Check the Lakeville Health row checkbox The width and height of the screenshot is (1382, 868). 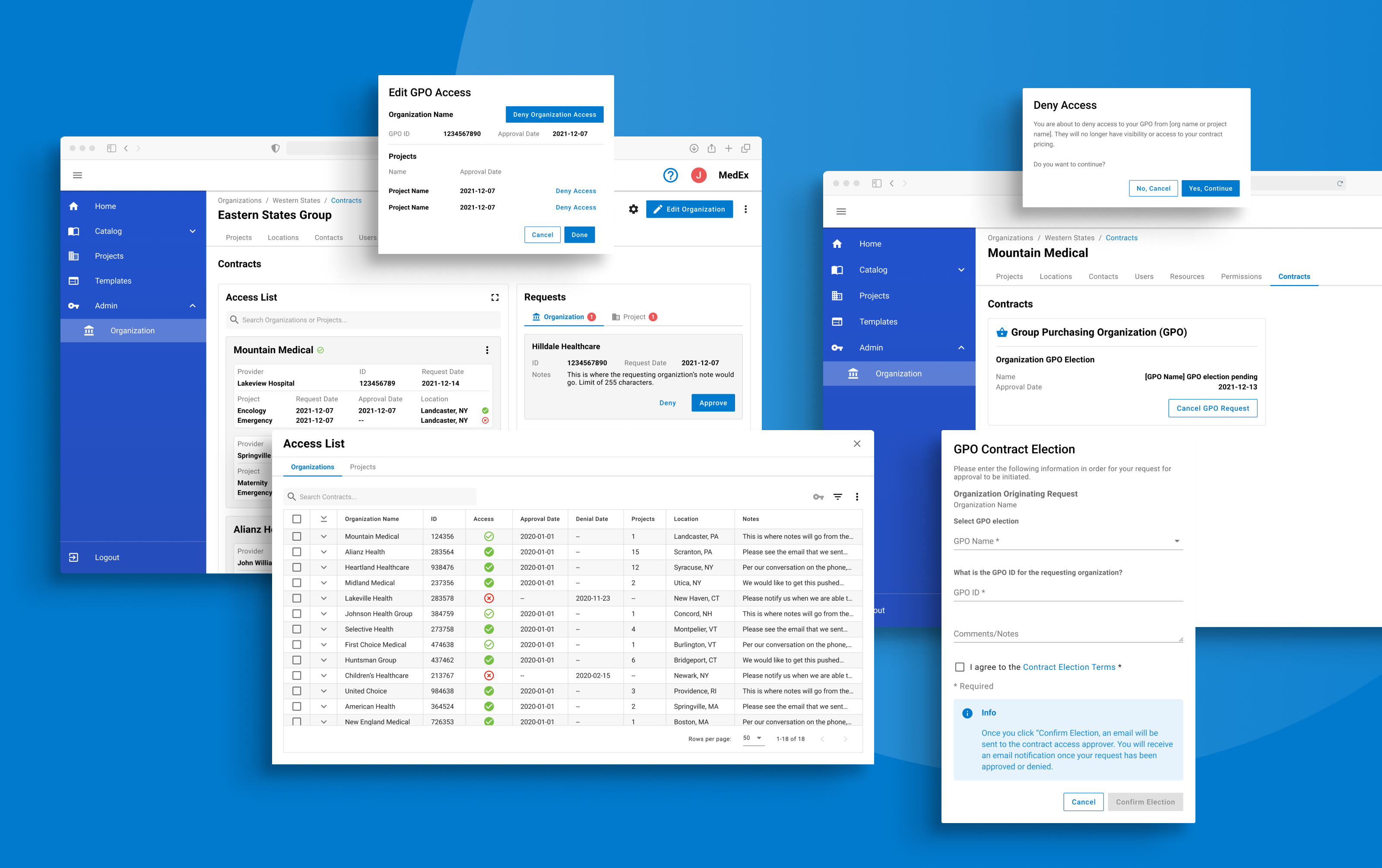click(297, 599)
